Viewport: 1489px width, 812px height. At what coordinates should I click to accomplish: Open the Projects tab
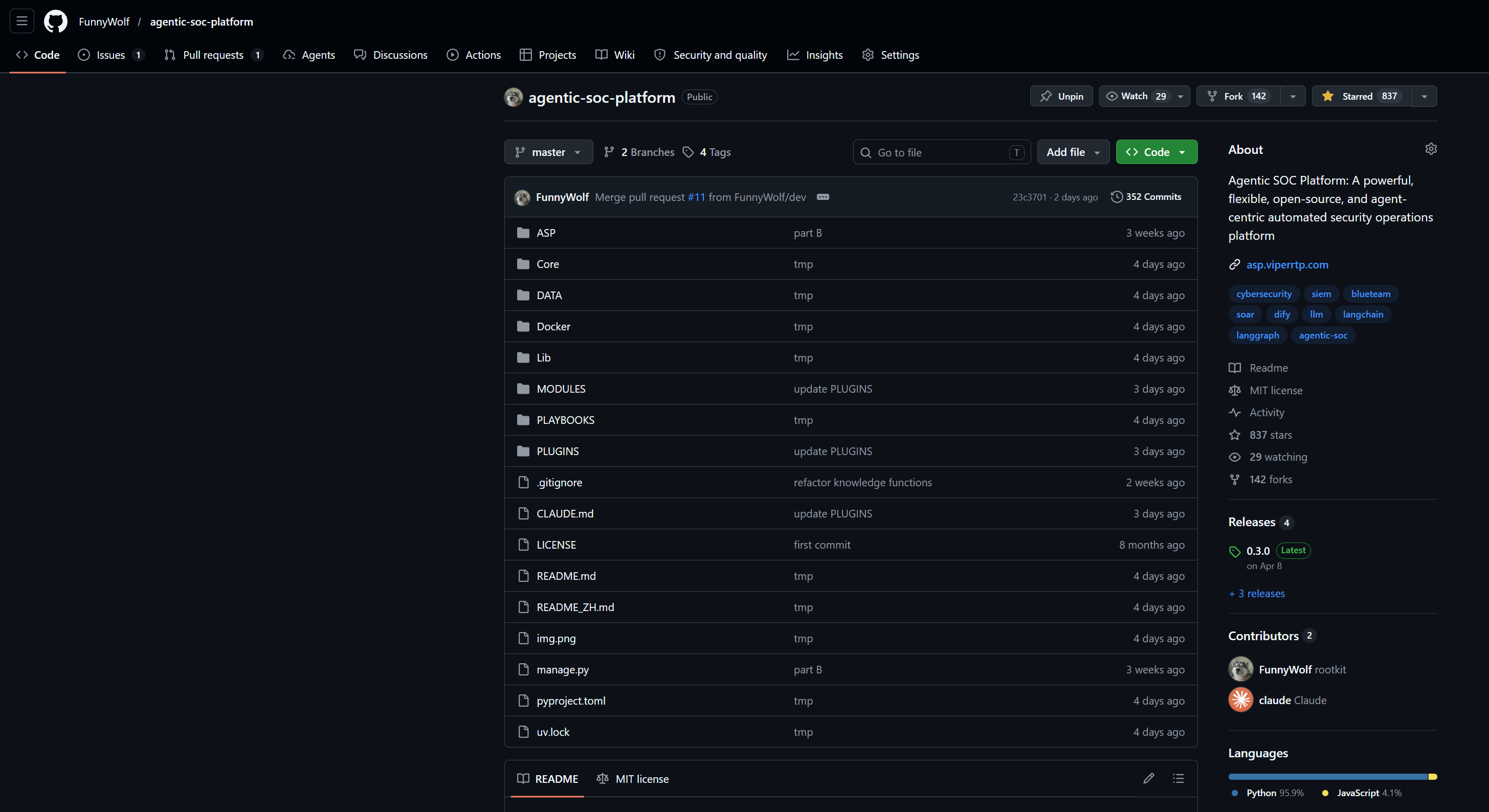point(548,55)
